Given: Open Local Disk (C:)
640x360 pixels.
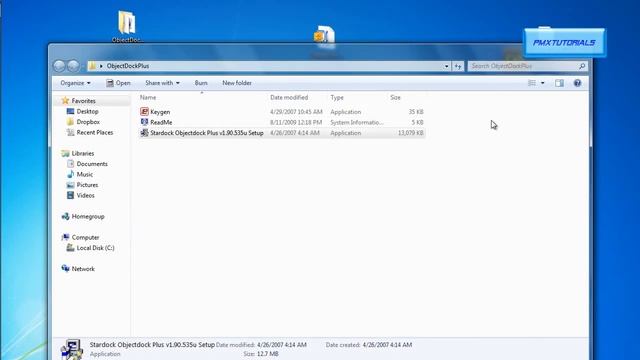Looking at the screenshot, I should coord(95,248).
